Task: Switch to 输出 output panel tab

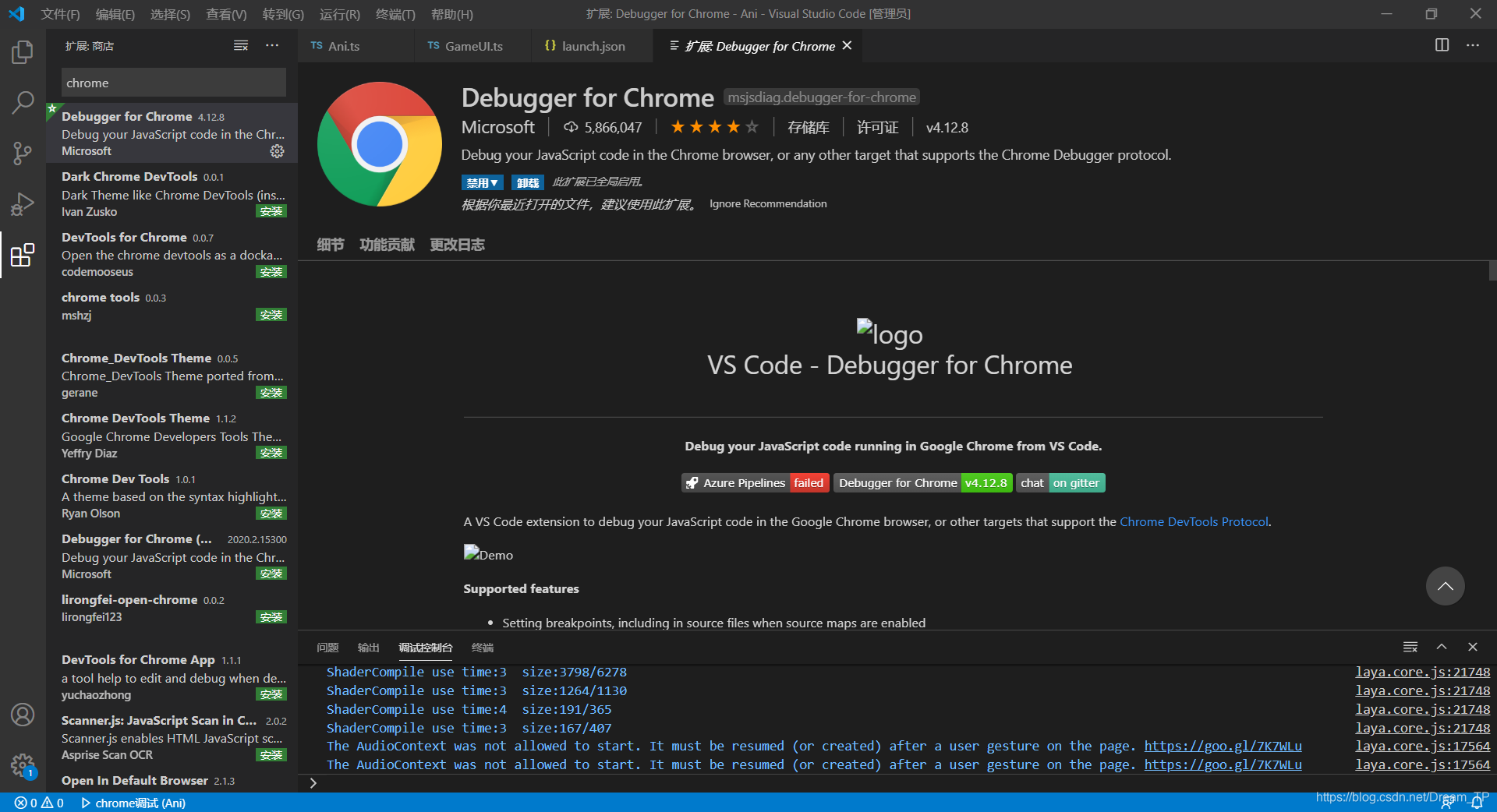Action: tap(368, 648)
